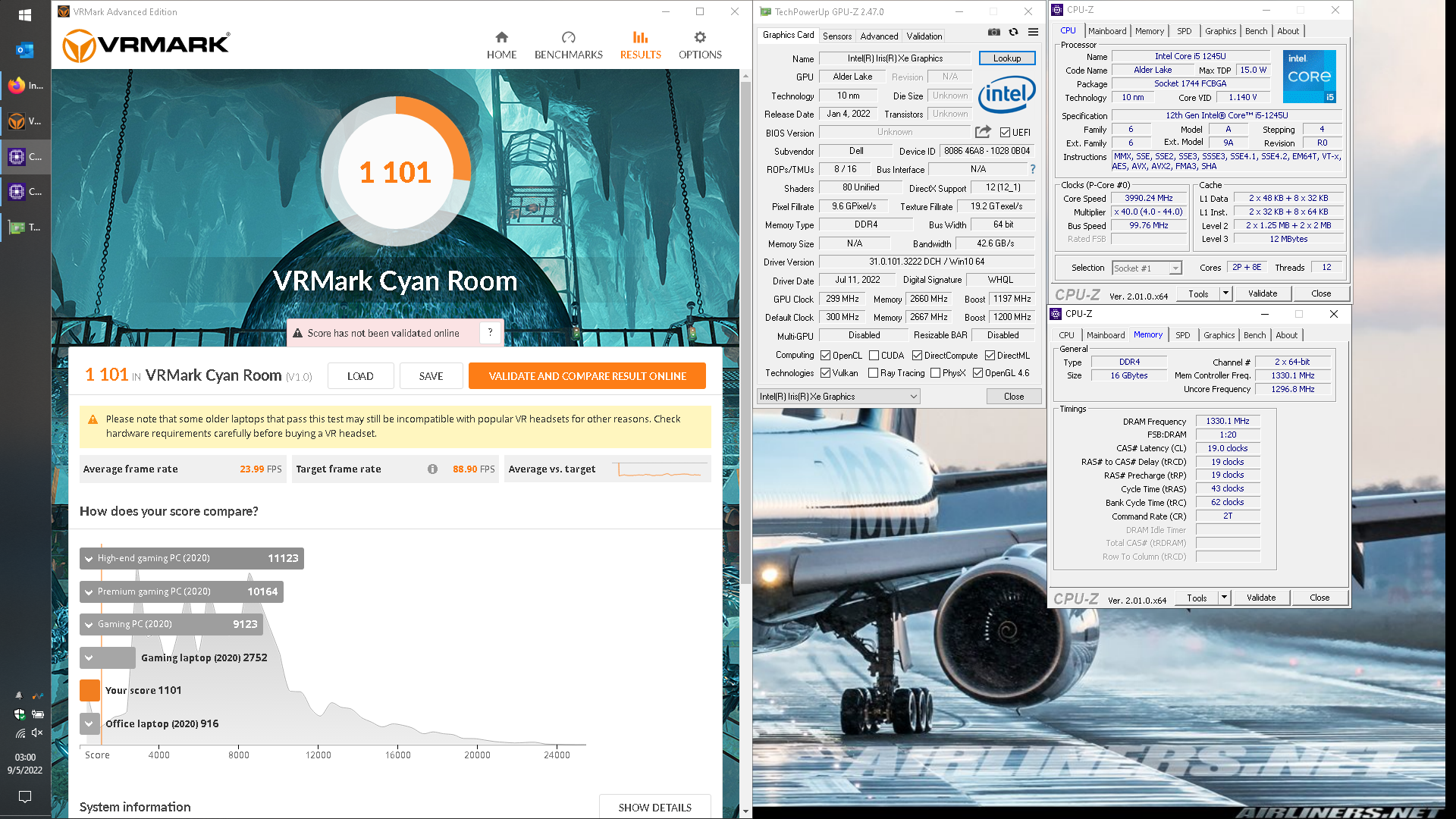Expand the Office laptop (2020) entry

click(x=89, y=723)
